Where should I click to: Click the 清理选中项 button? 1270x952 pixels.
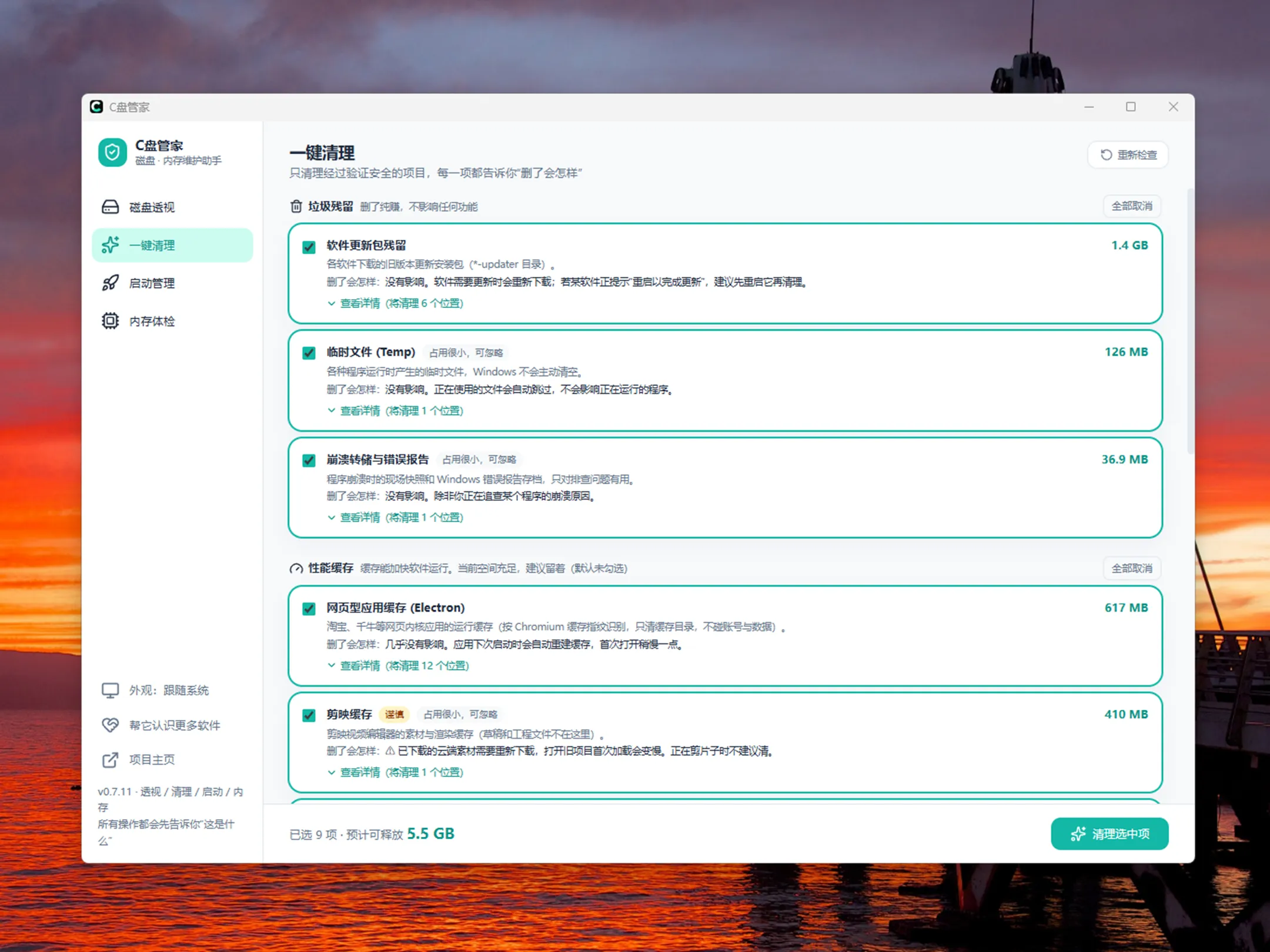click(x=1109, y=833)
